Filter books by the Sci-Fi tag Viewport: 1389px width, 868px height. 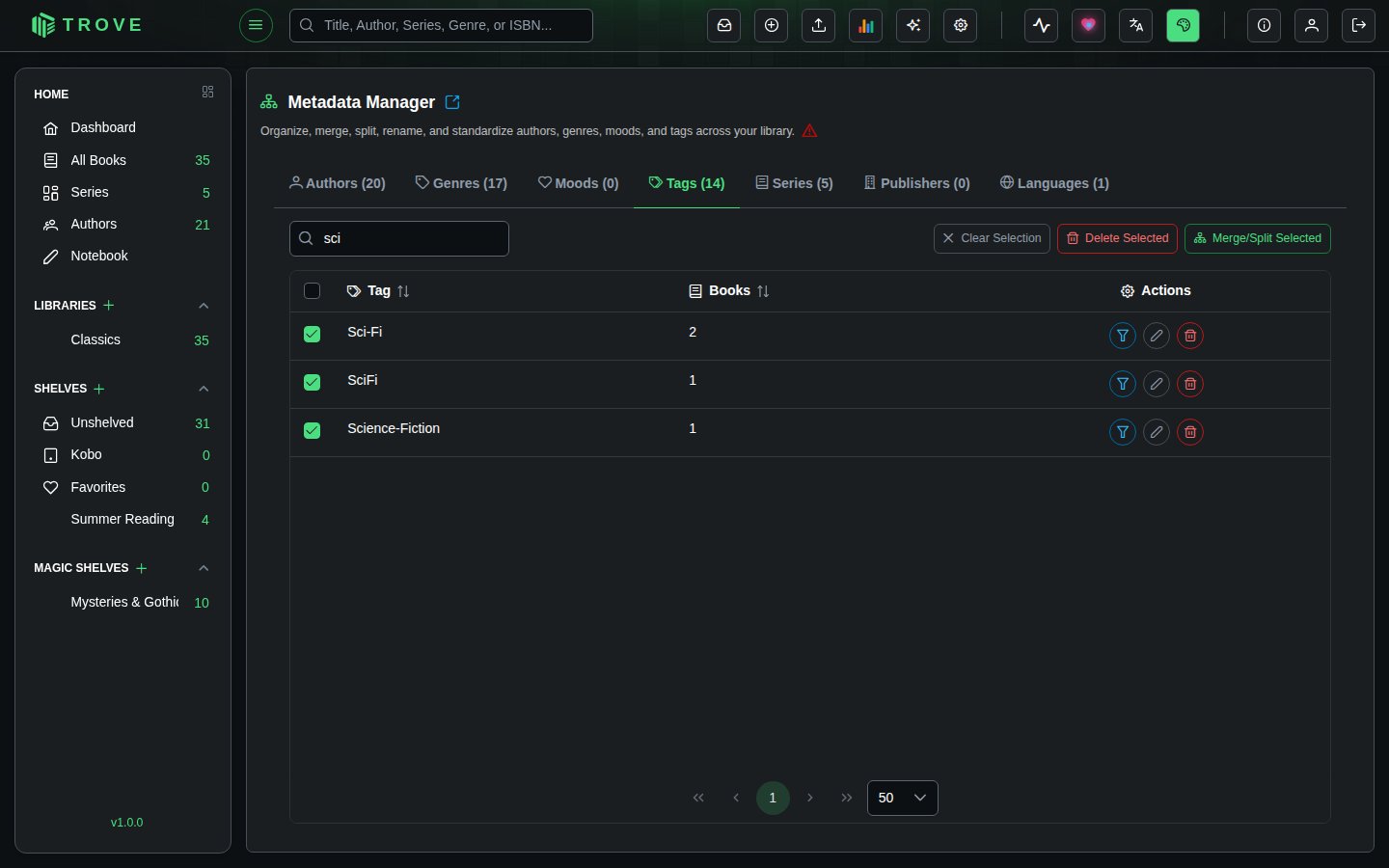pos(1123,336)
